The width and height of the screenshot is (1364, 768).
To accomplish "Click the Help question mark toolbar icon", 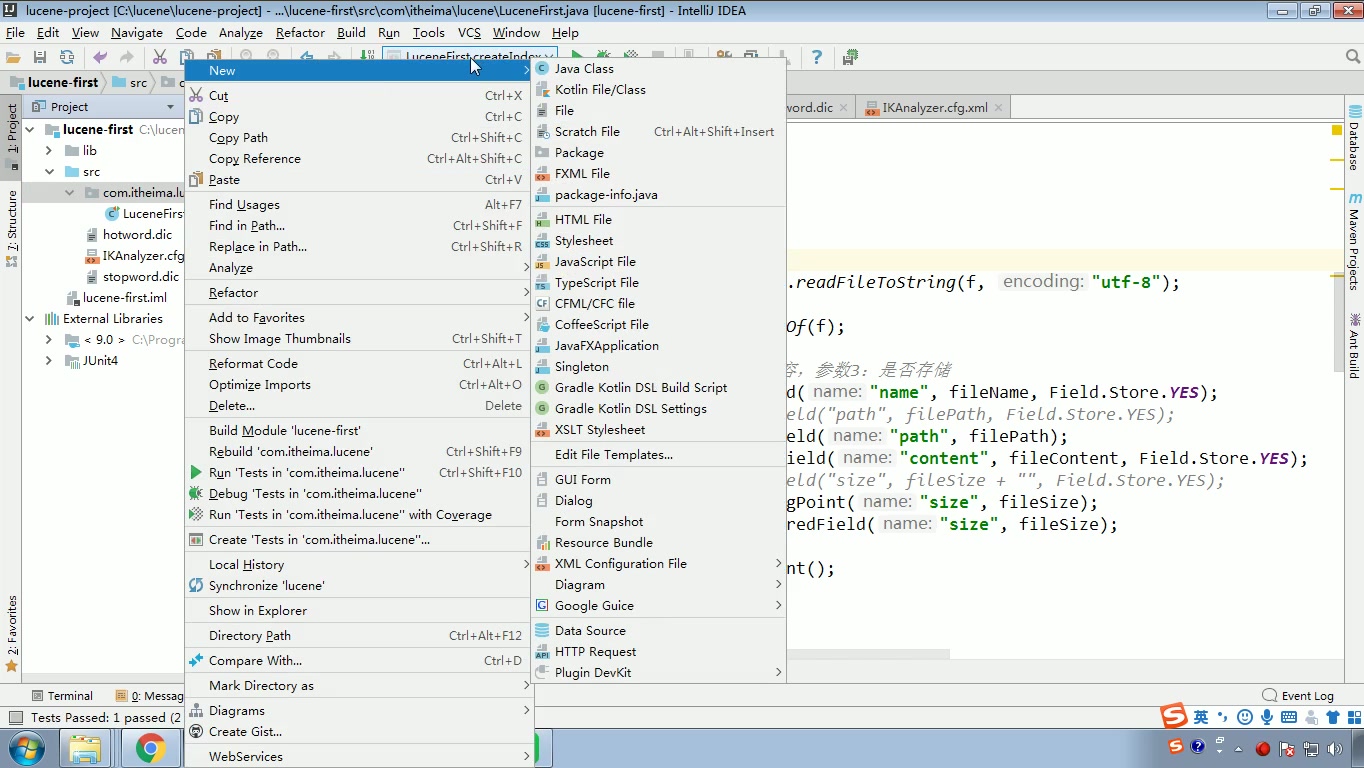I will click(x=817, y=58).
